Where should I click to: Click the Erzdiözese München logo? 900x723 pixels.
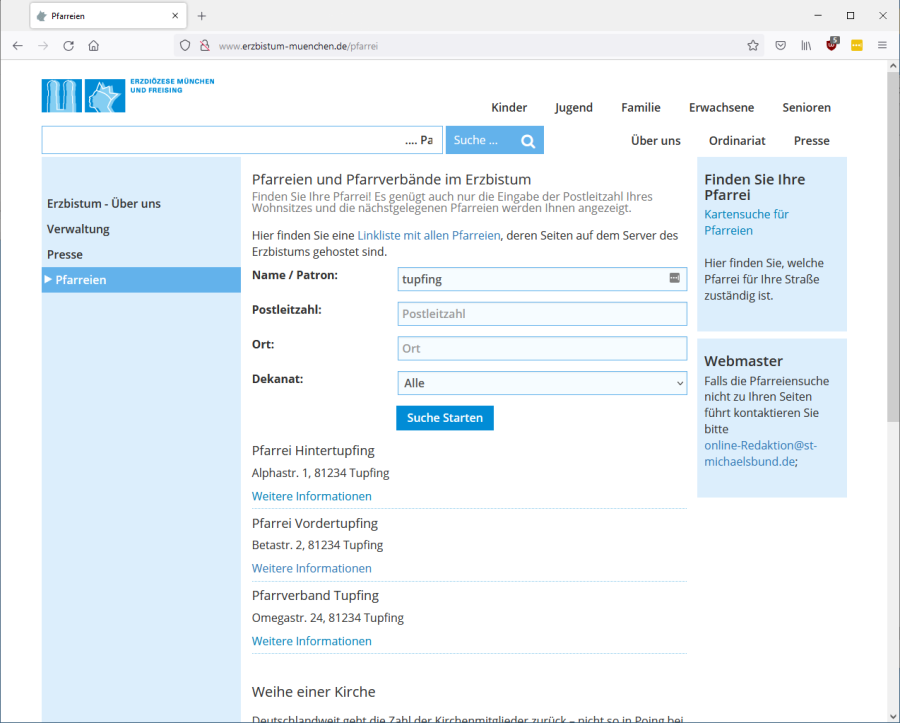[84, 95]
